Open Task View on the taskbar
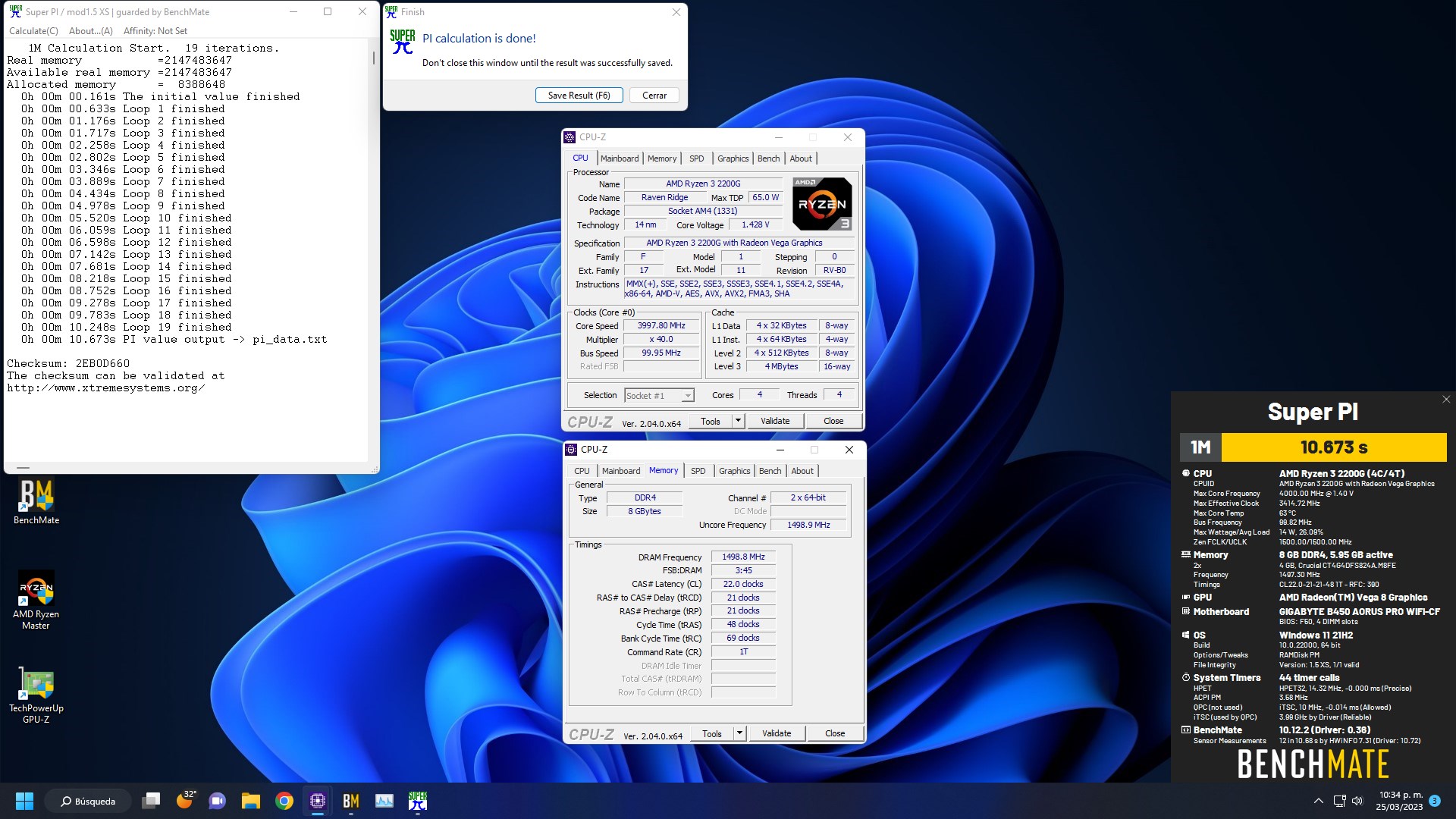Viewport: 1456px width, 819px height. [x=152, y=801]
